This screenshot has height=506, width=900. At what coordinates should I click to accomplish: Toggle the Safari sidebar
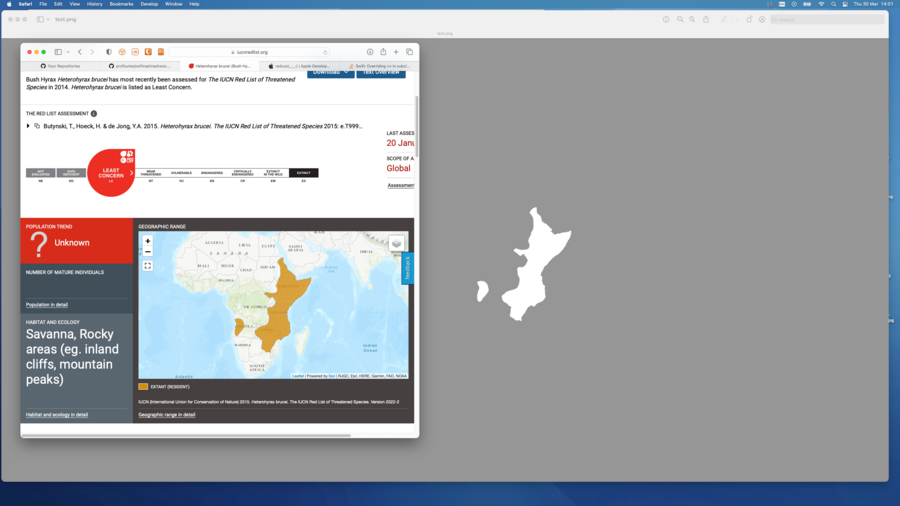point(58,52)
